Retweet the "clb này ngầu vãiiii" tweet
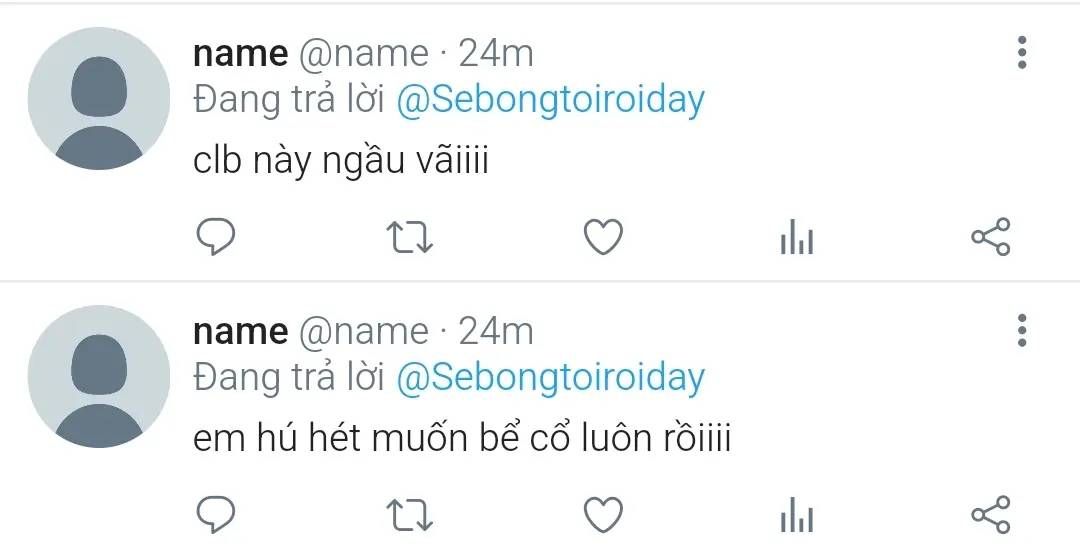The height and width of the screenshot is (557, 1080). pyautogui.click(x=409, y=237)
